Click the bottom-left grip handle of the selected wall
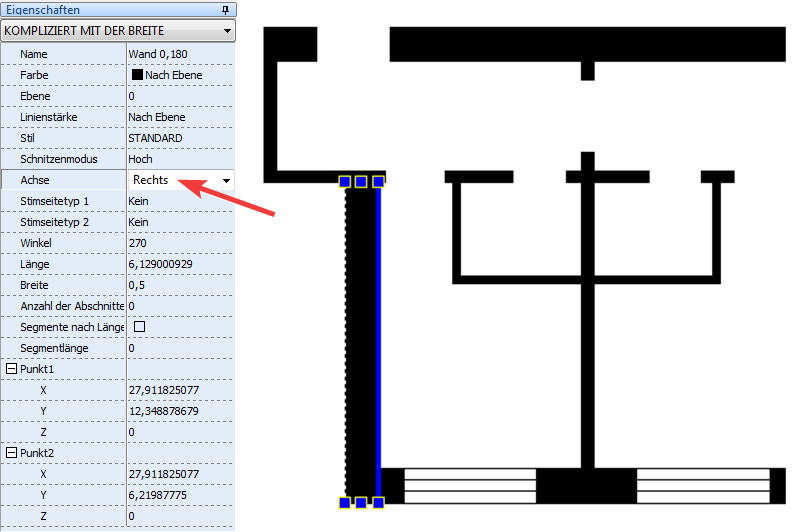This screenshot has width=806, height=532. point(344,502)
